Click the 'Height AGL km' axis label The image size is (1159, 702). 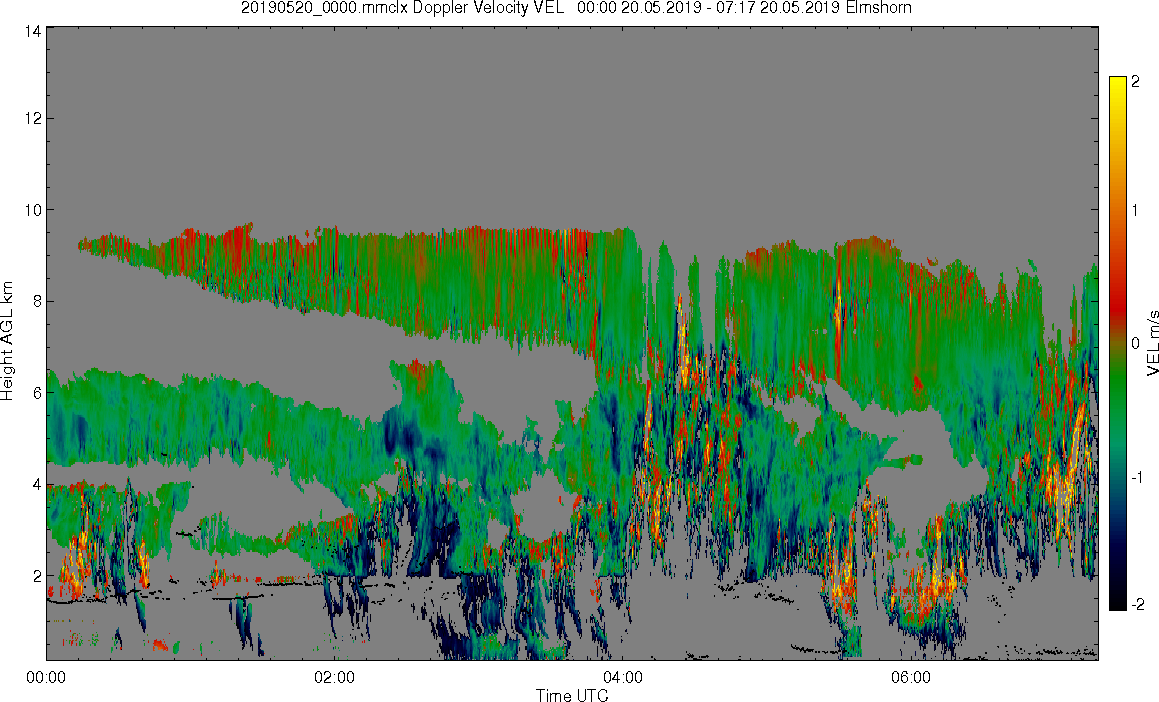7,341
